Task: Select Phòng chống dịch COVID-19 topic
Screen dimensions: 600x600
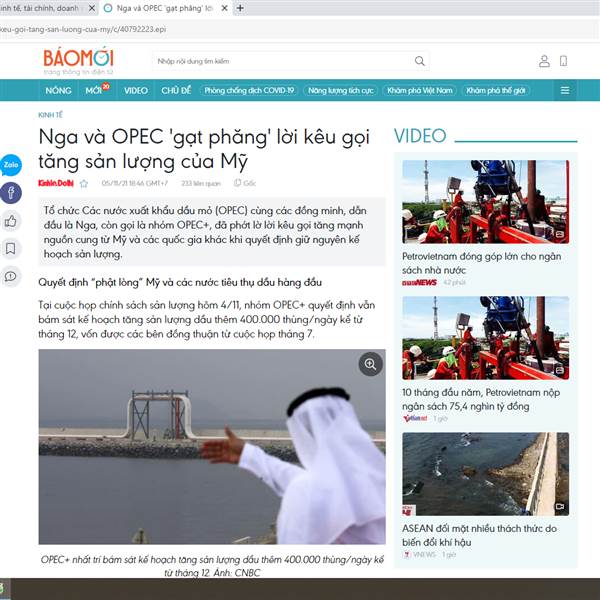Action: (x=249, y=91)
